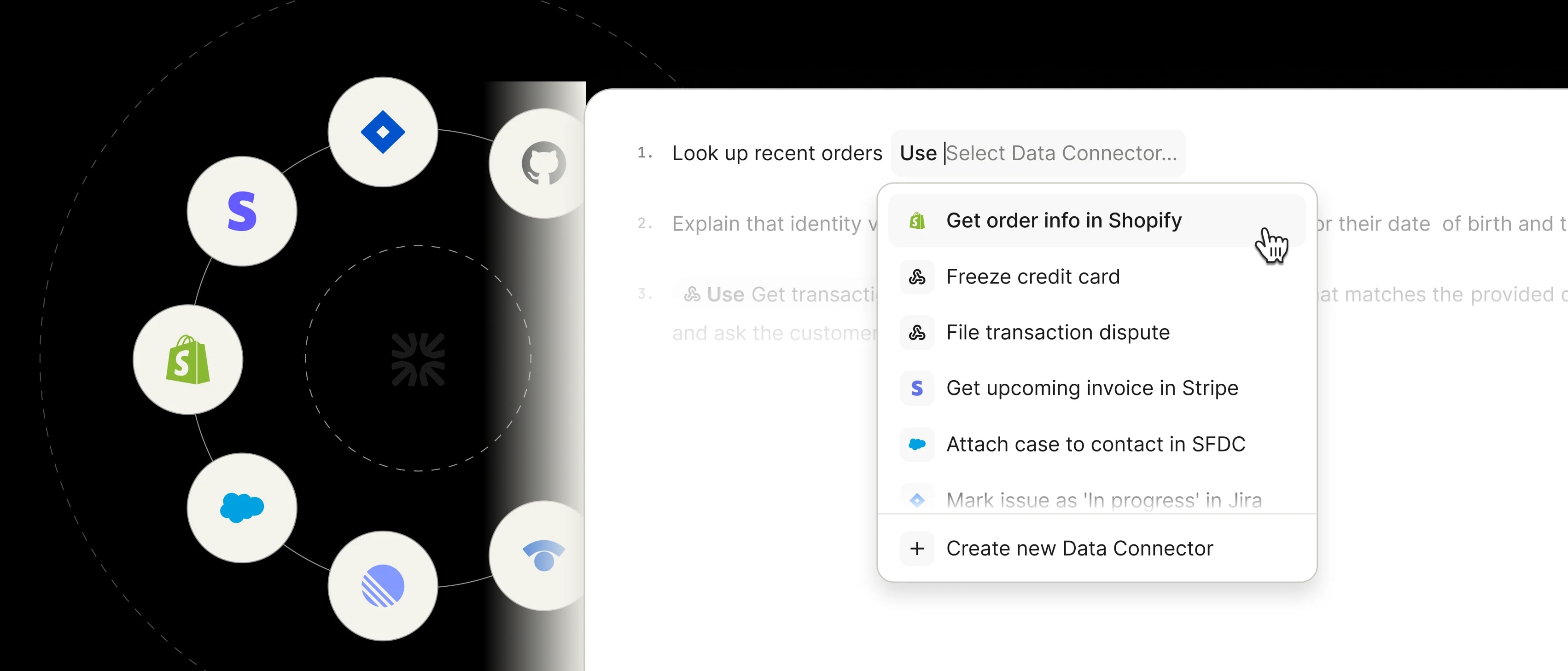The height and width of the screenshot is (671, 1568).
Task: Click 'Get upcoming invoice in Stripe'
Action: coord(1091,388)
